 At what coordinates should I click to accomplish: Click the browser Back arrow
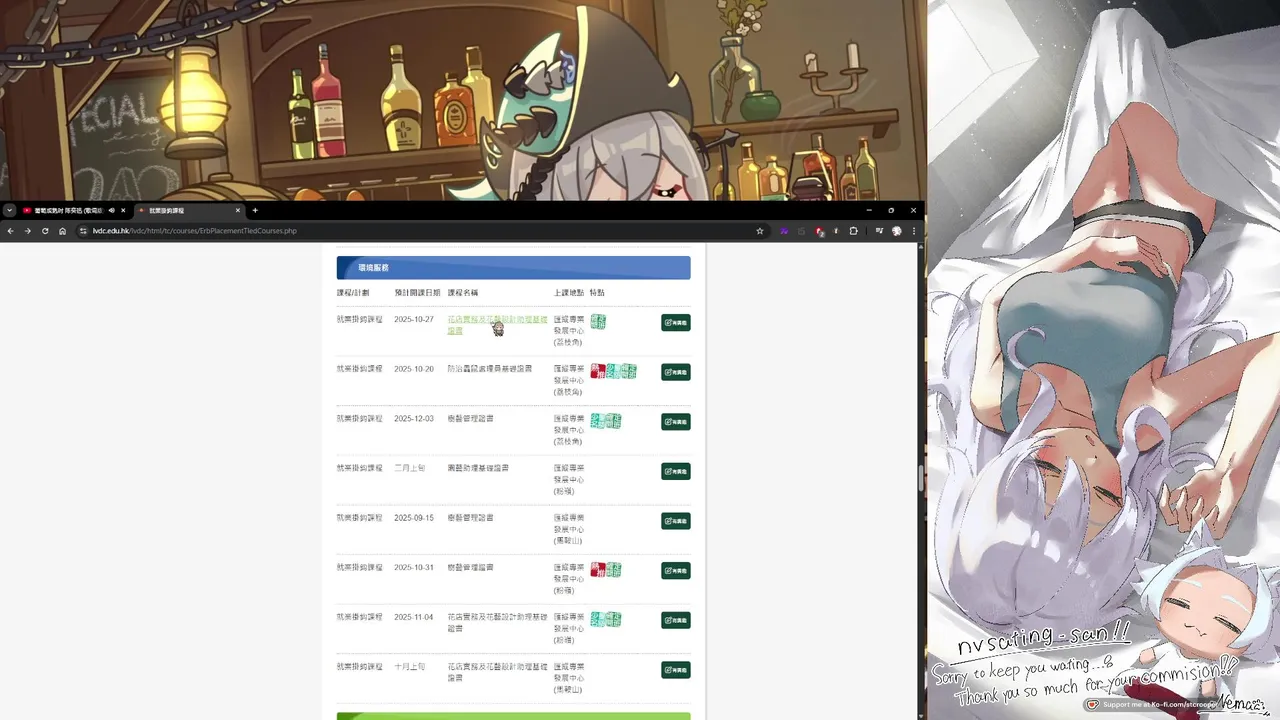tap(10, 231)
